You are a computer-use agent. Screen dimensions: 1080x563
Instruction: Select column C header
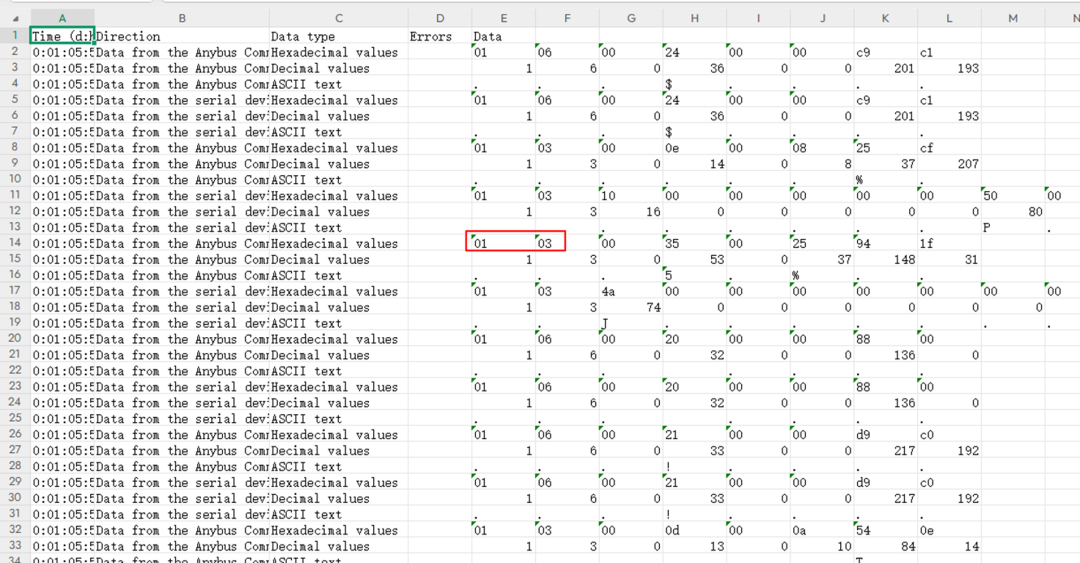338,18
